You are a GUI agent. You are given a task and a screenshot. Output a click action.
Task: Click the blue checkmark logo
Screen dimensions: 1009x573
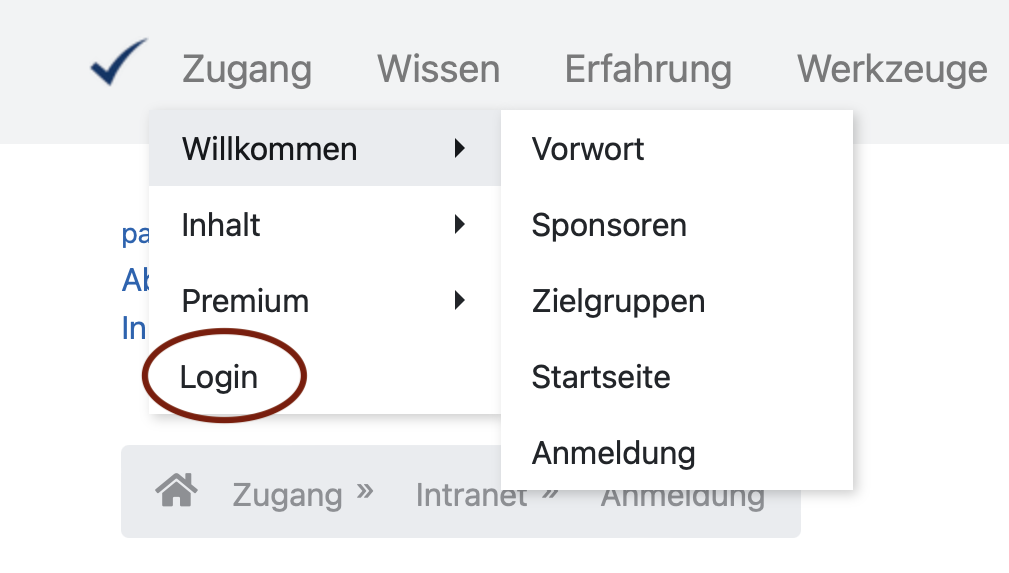(x=118, y=63)
